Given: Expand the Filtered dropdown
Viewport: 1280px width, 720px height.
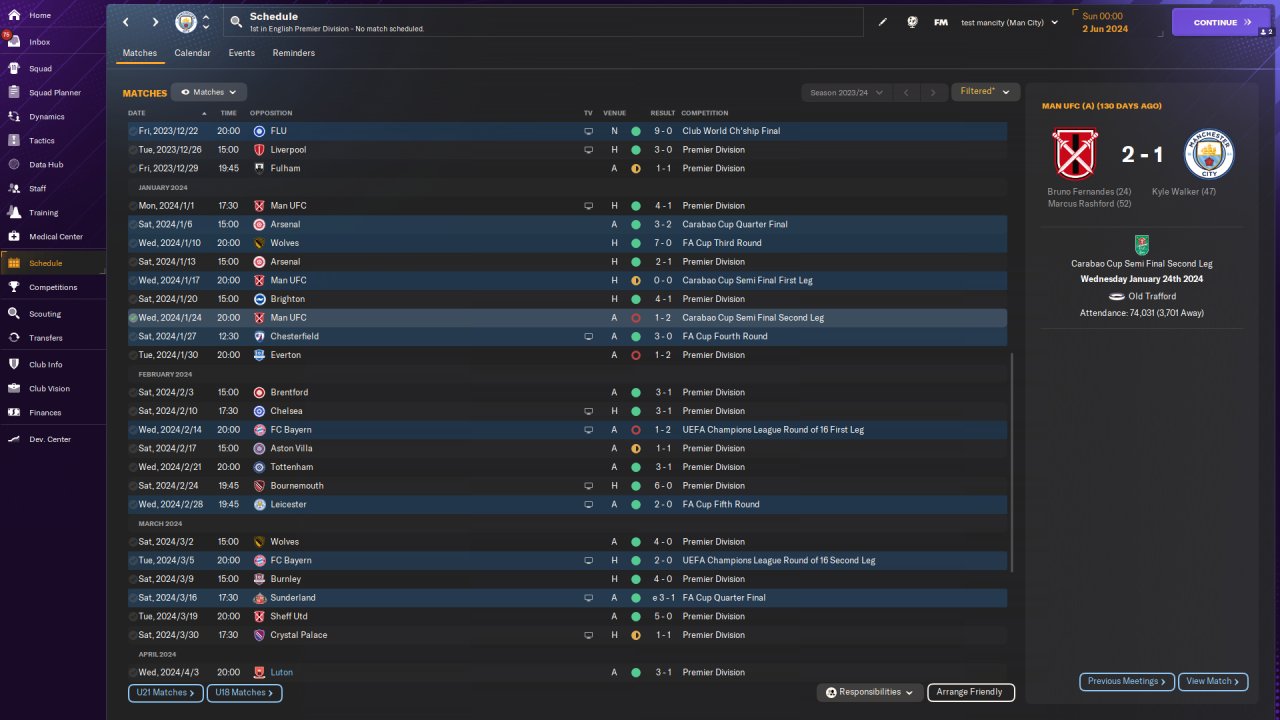Looking at the screenshot, I should (985, 92).
